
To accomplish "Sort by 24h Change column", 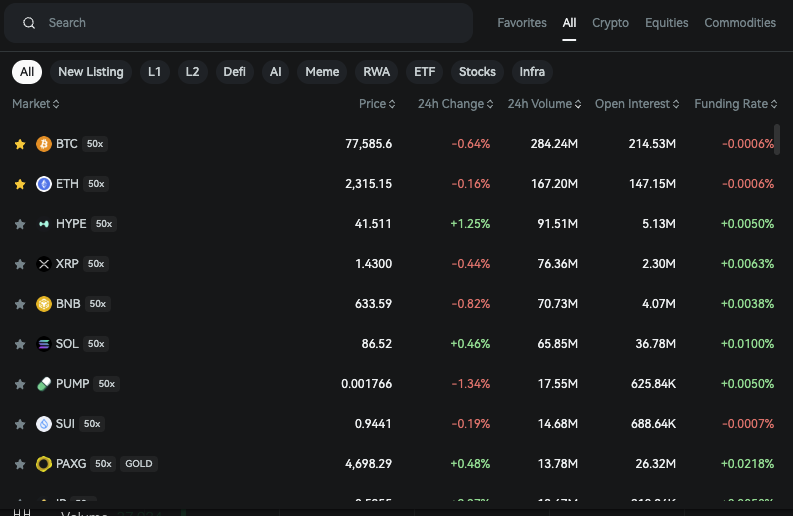I will pyautogui.click(x=455, y=104).
